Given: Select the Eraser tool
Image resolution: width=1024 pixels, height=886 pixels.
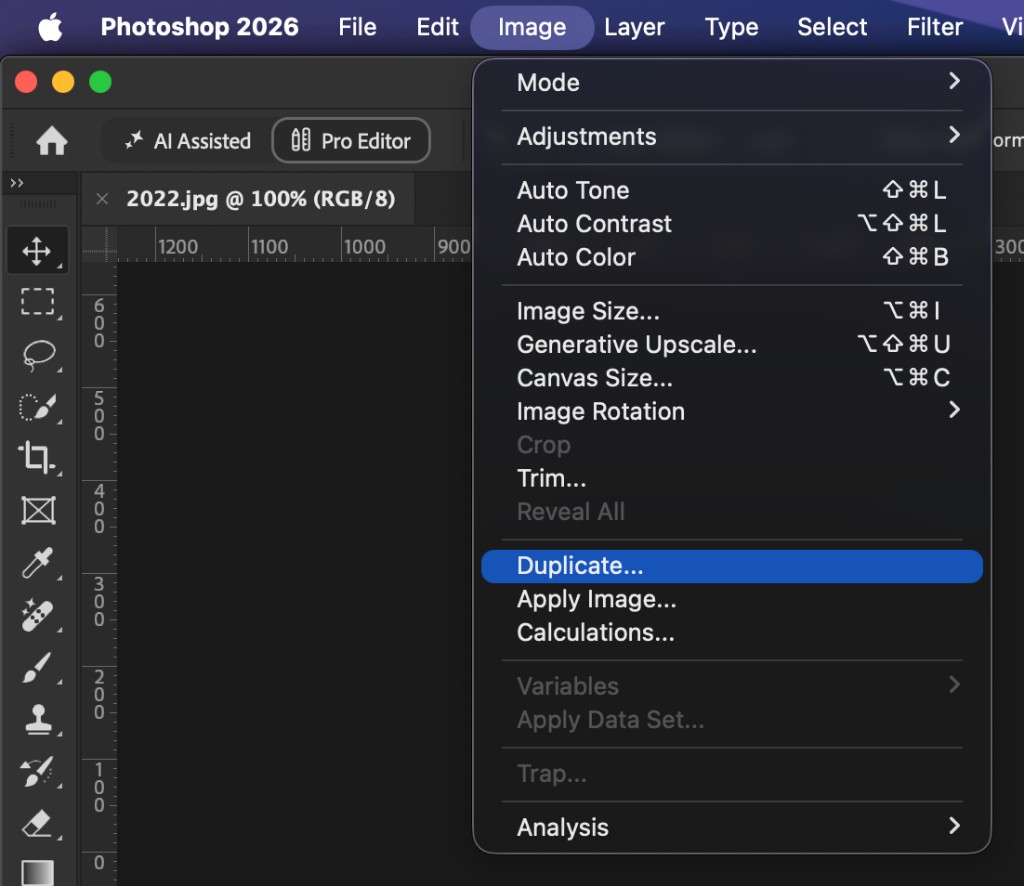Looking at the screenshot, I should click(x=37, y=824).
